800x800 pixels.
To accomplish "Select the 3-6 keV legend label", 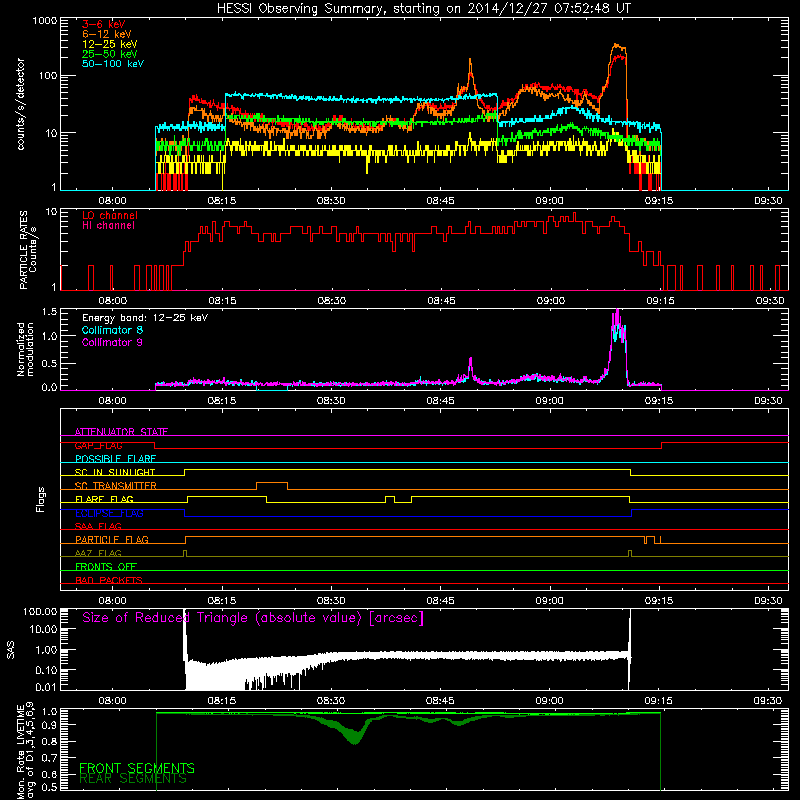I will click(104, 24).
